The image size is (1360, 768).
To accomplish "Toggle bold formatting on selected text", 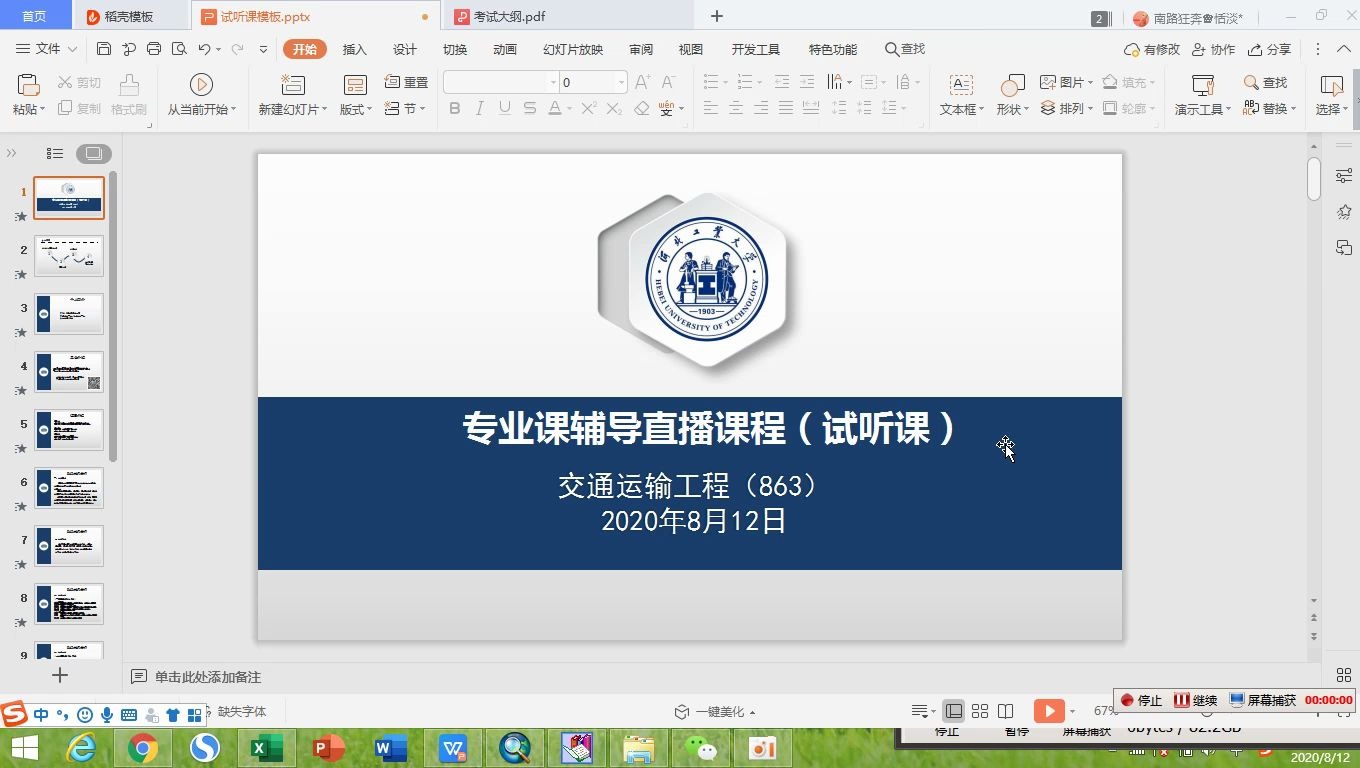I will [x=455, y=108].
